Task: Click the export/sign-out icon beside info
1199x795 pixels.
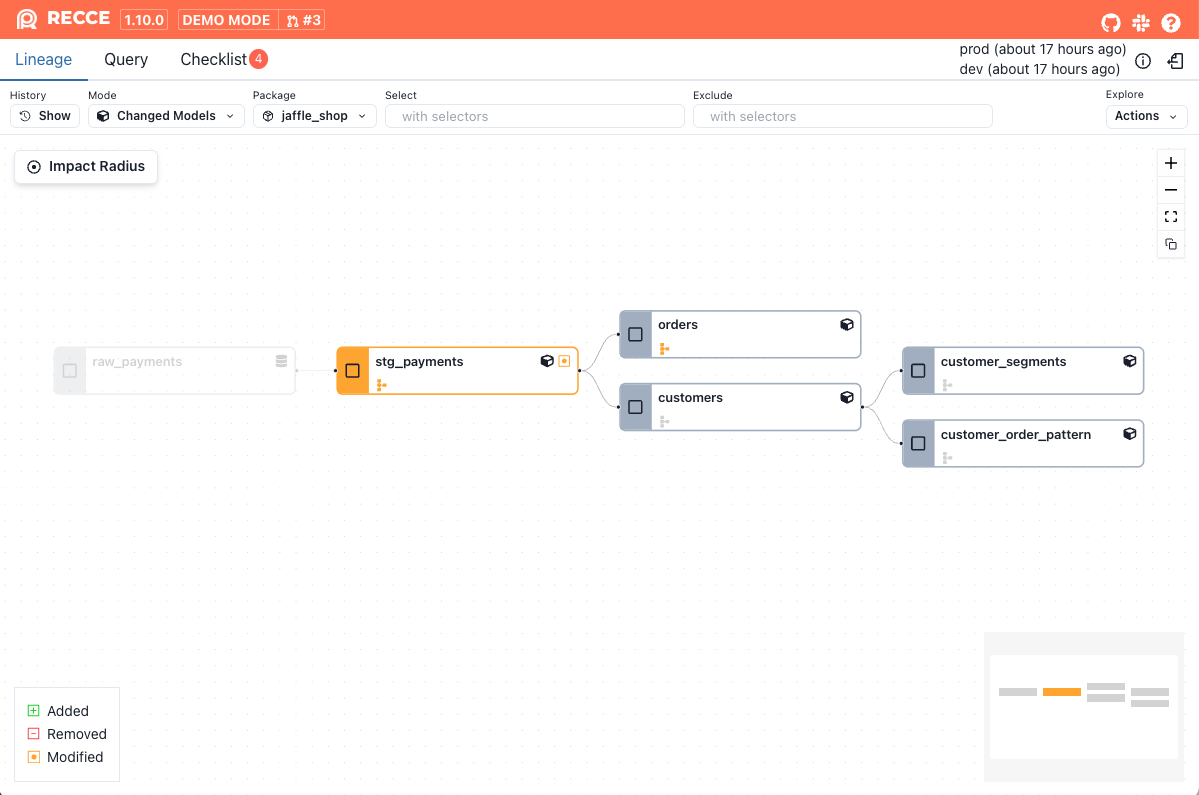Action: [x=1176, y=61]
